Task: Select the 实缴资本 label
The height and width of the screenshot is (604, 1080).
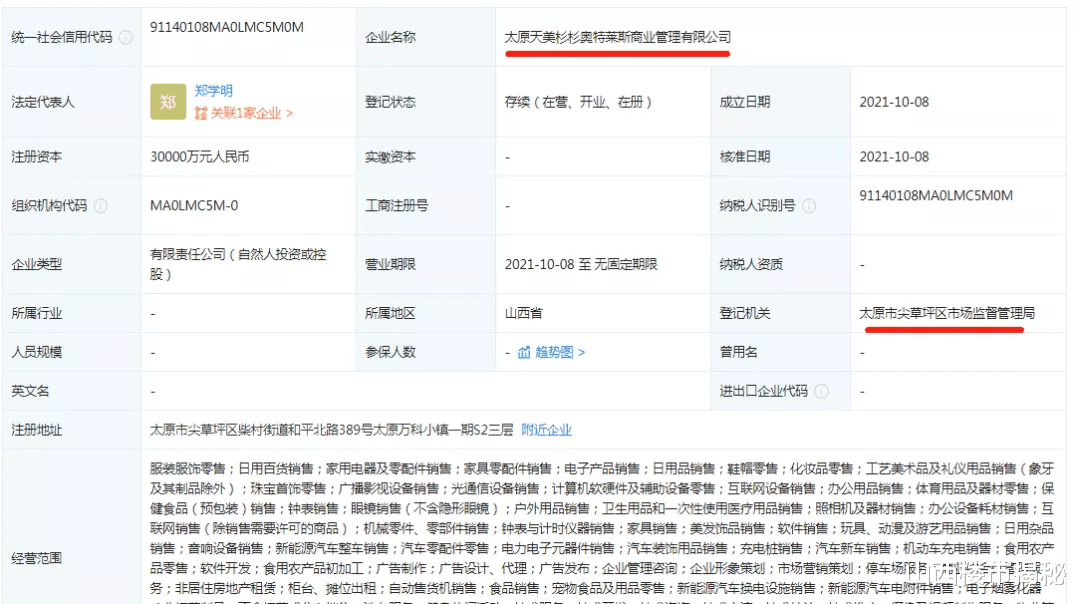Action: click(x=390, y=156)
